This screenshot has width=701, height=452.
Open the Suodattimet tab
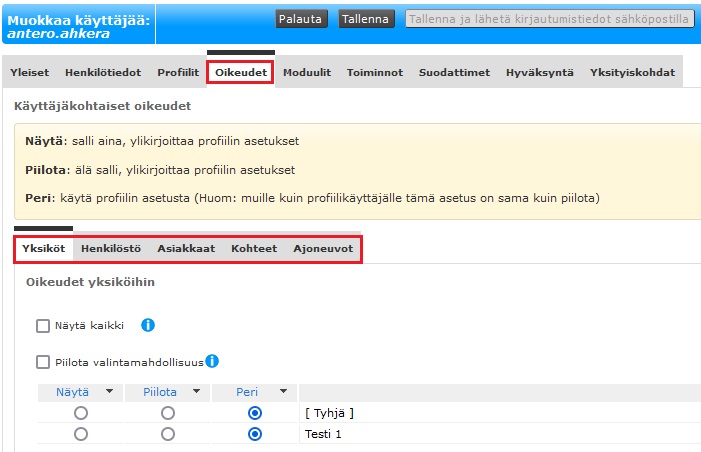454,73
